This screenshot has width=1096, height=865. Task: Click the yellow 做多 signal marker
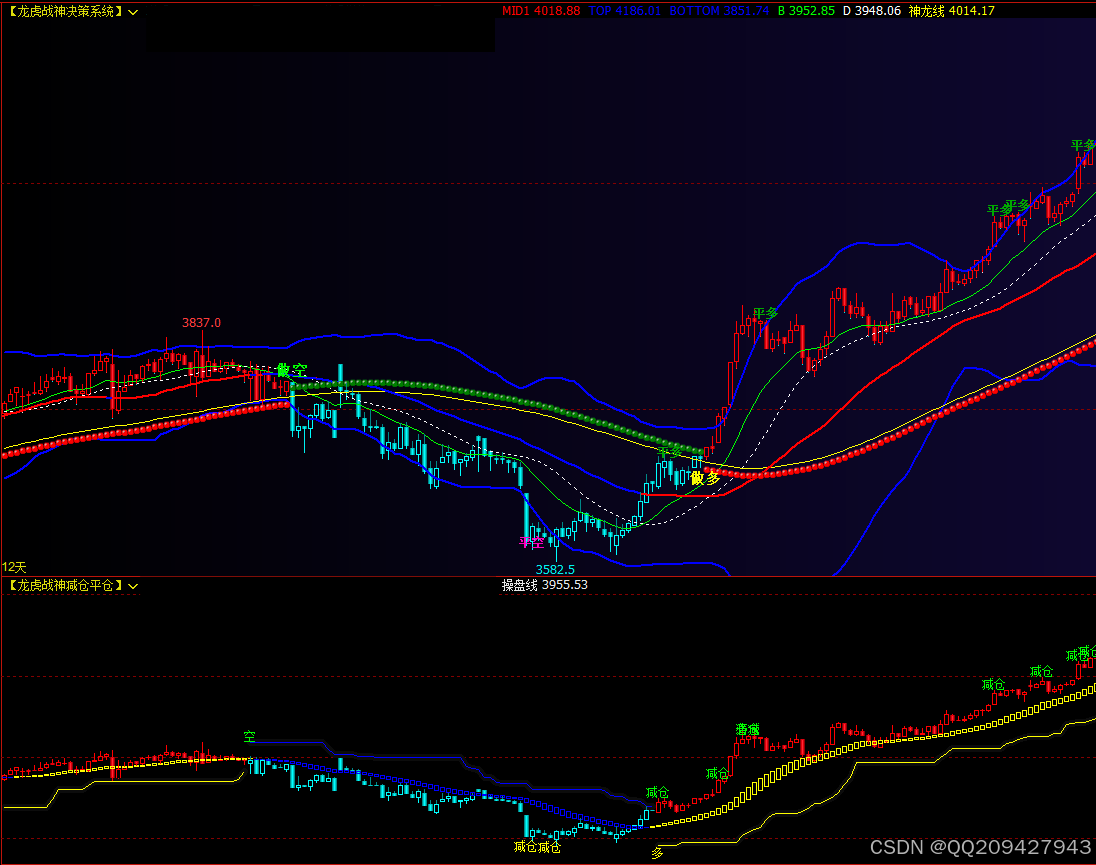coord(705,479)
